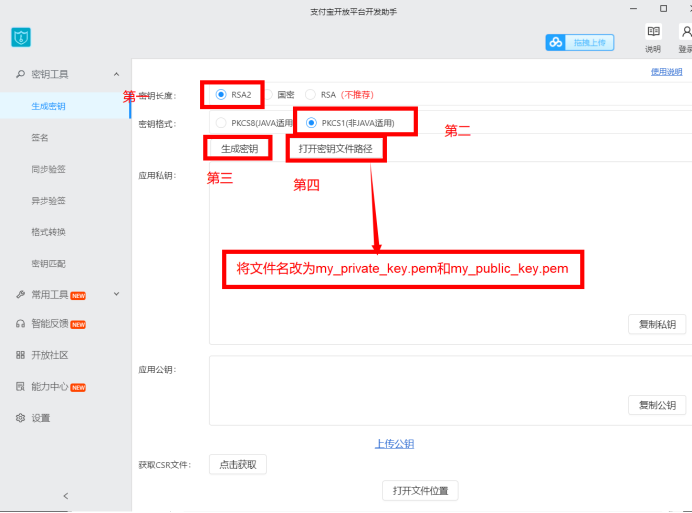Click the 智能反馈 headset icon

tap(20, 324)
